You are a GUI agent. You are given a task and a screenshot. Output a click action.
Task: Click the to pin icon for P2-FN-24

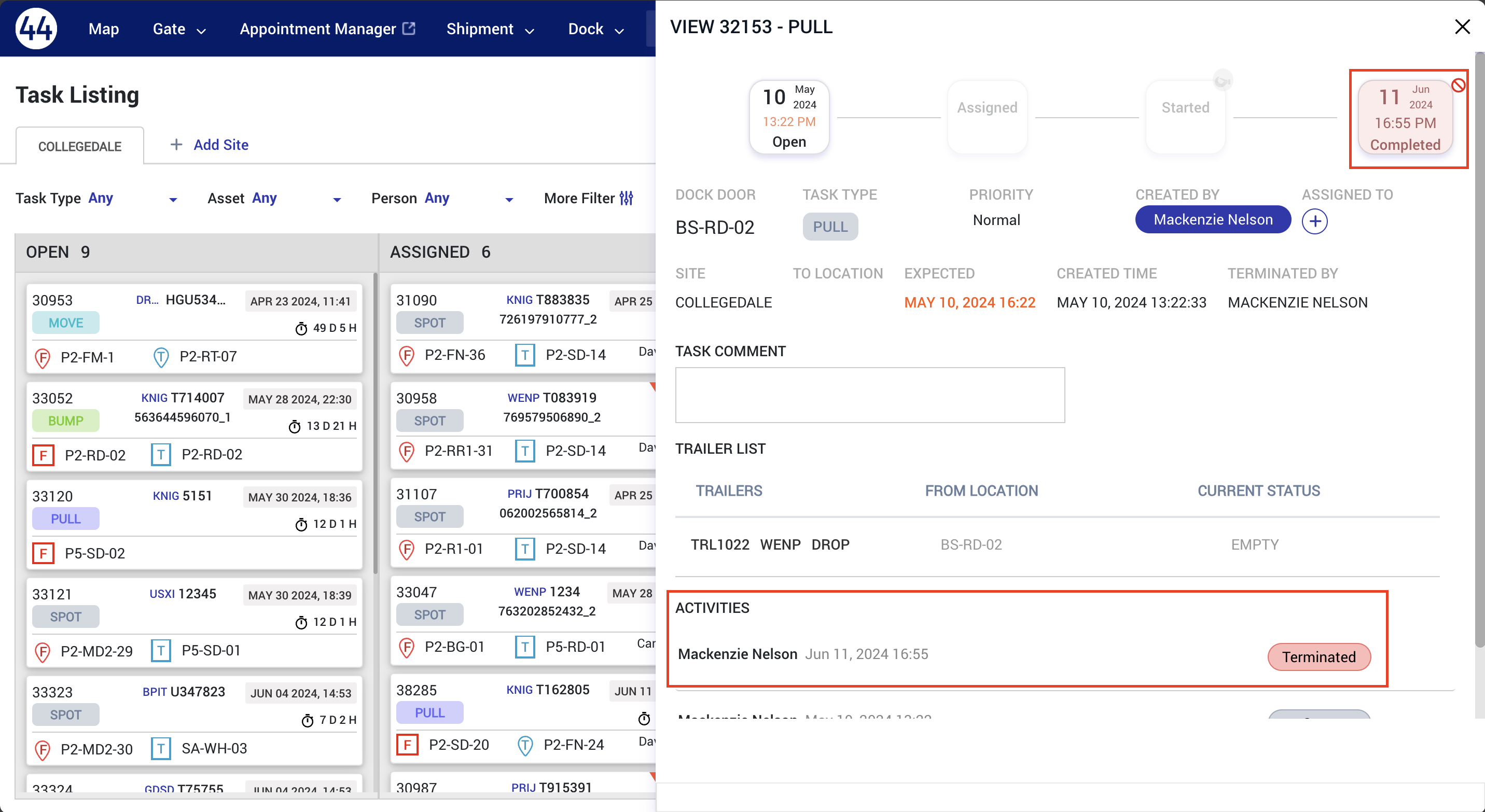pos(525,745)
